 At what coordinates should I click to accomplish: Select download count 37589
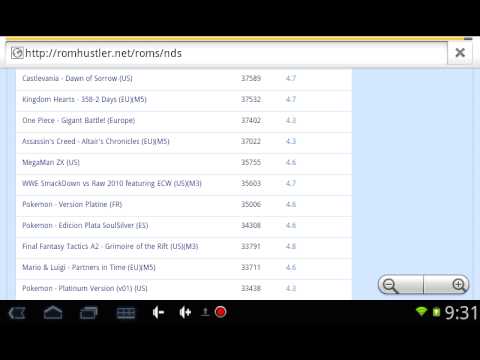coord(251,78)
